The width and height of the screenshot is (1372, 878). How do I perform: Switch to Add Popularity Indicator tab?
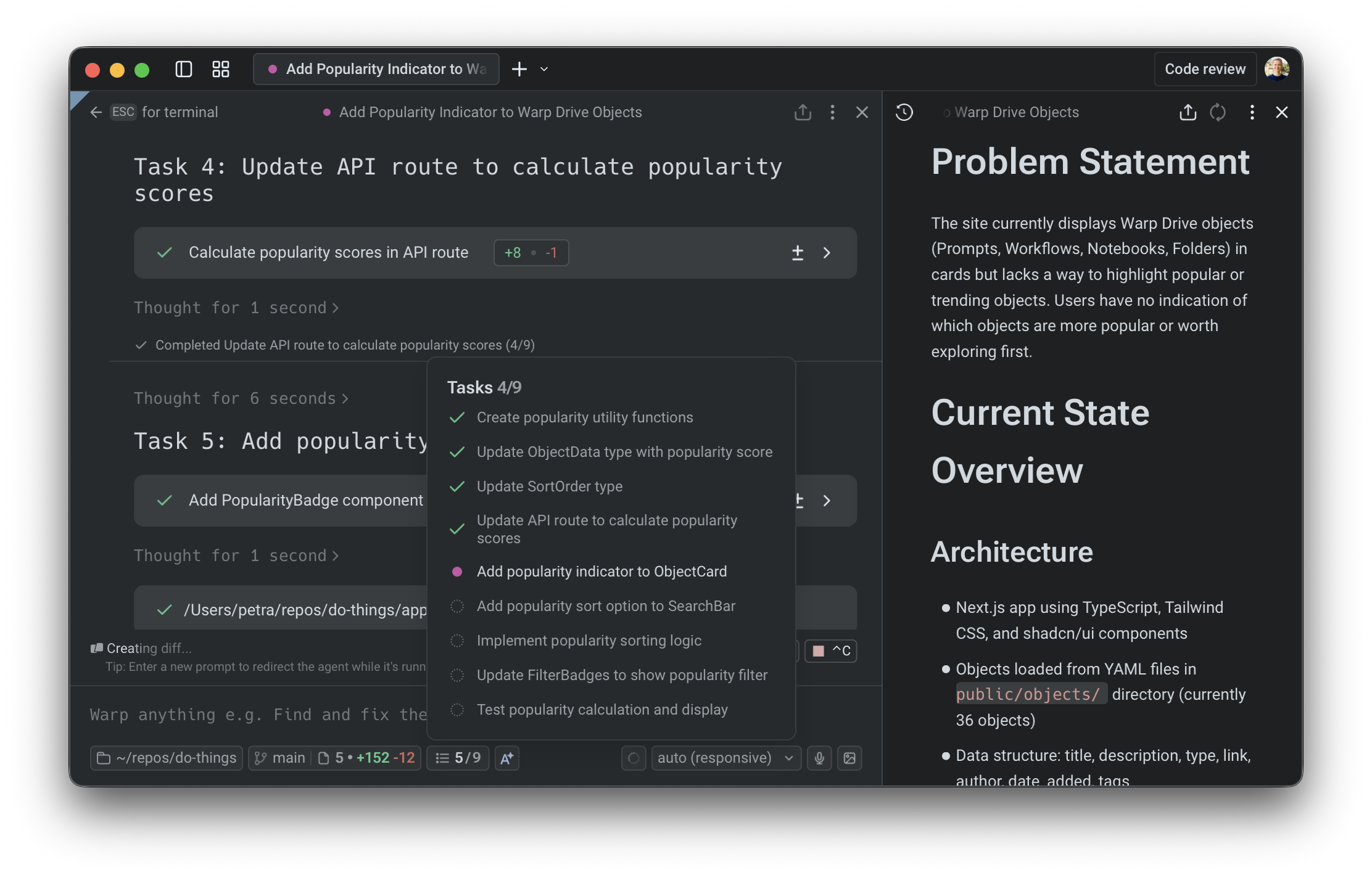[376, 69]
